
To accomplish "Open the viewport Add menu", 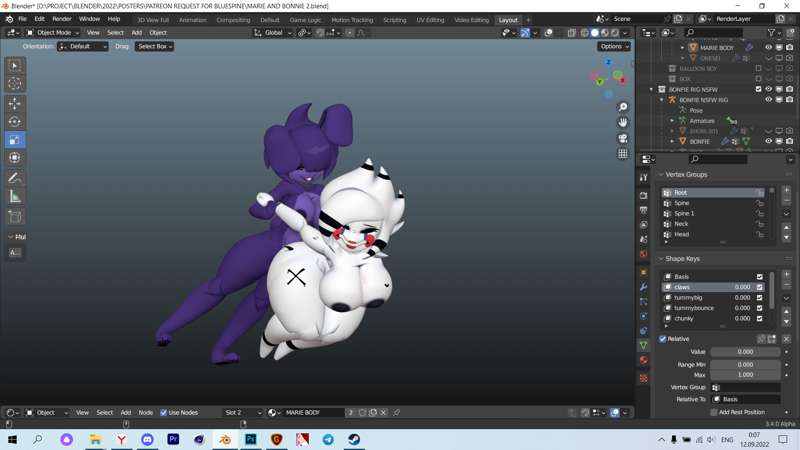I will (x=136, y=33).
